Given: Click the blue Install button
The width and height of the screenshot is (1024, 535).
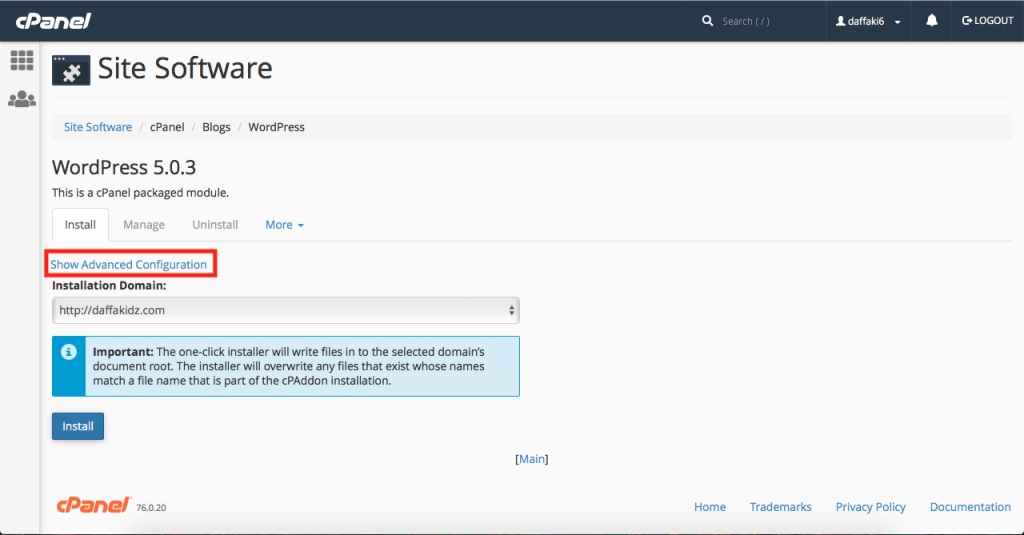Looking at the screenshot, I should 78,426.
